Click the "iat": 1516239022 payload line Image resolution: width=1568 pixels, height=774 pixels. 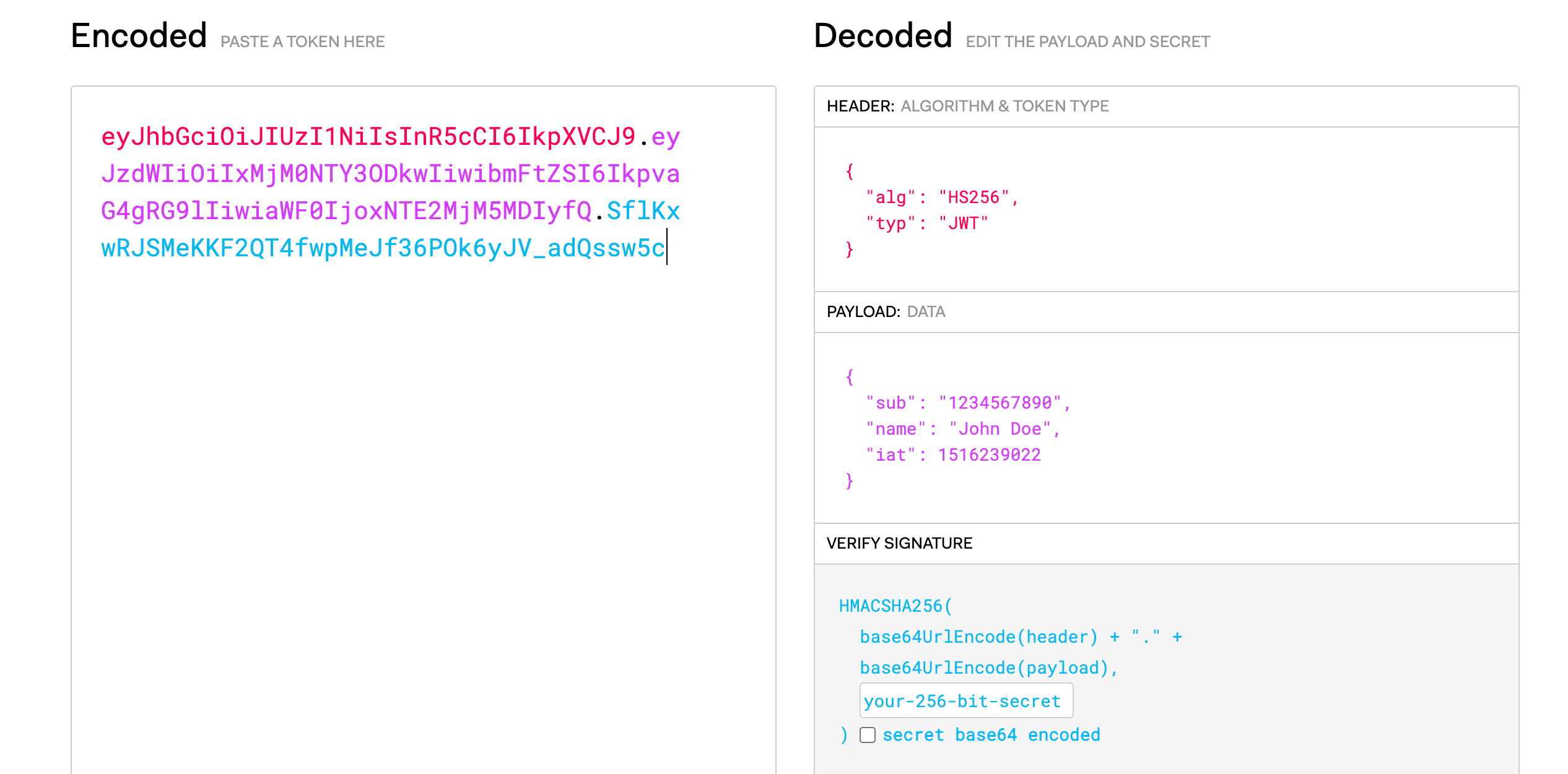(953, 455)
